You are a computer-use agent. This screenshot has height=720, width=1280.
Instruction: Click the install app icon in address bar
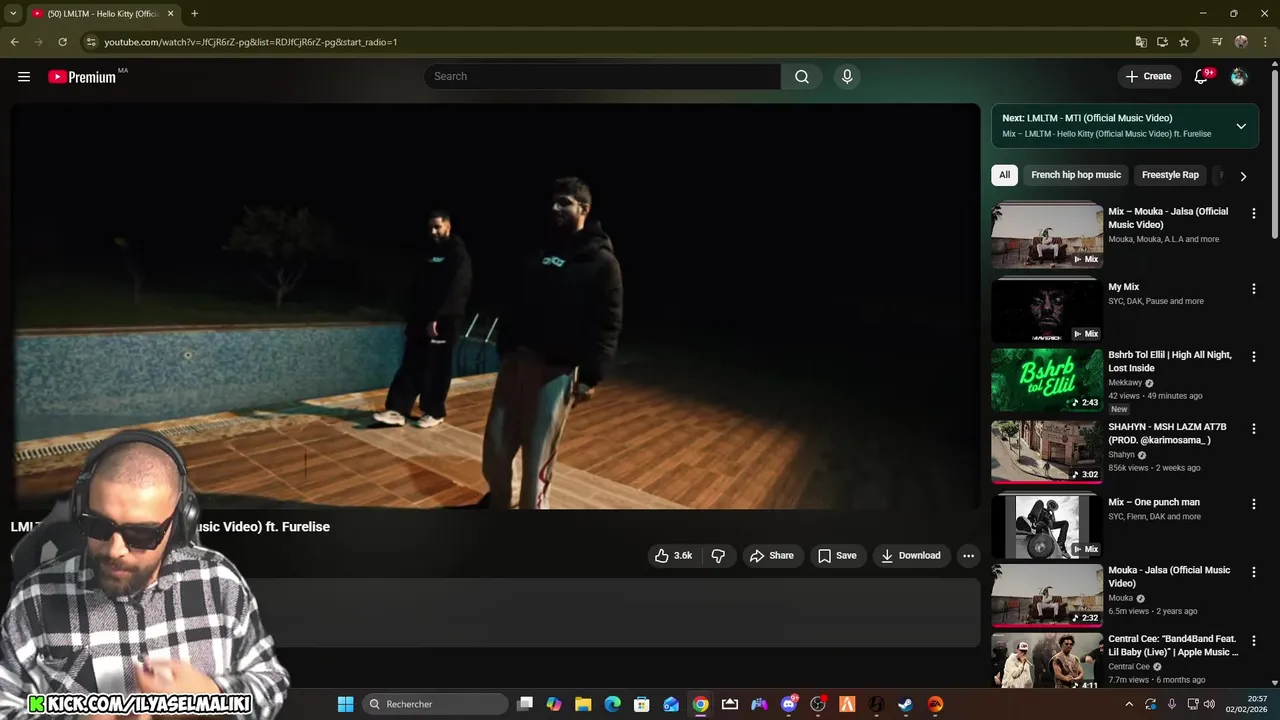[x=1162, y=42]
